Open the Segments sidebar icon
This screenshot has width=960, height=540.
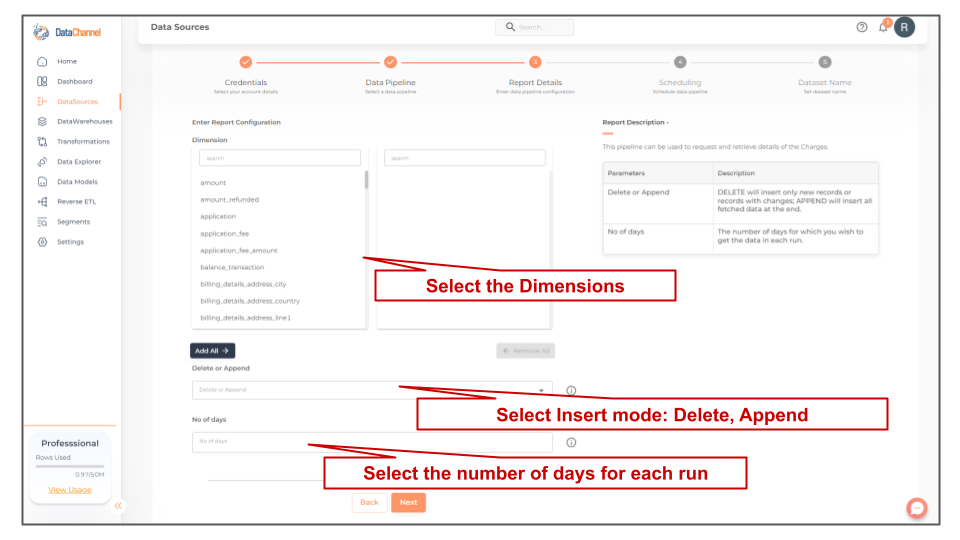click(x=42, y=222)
